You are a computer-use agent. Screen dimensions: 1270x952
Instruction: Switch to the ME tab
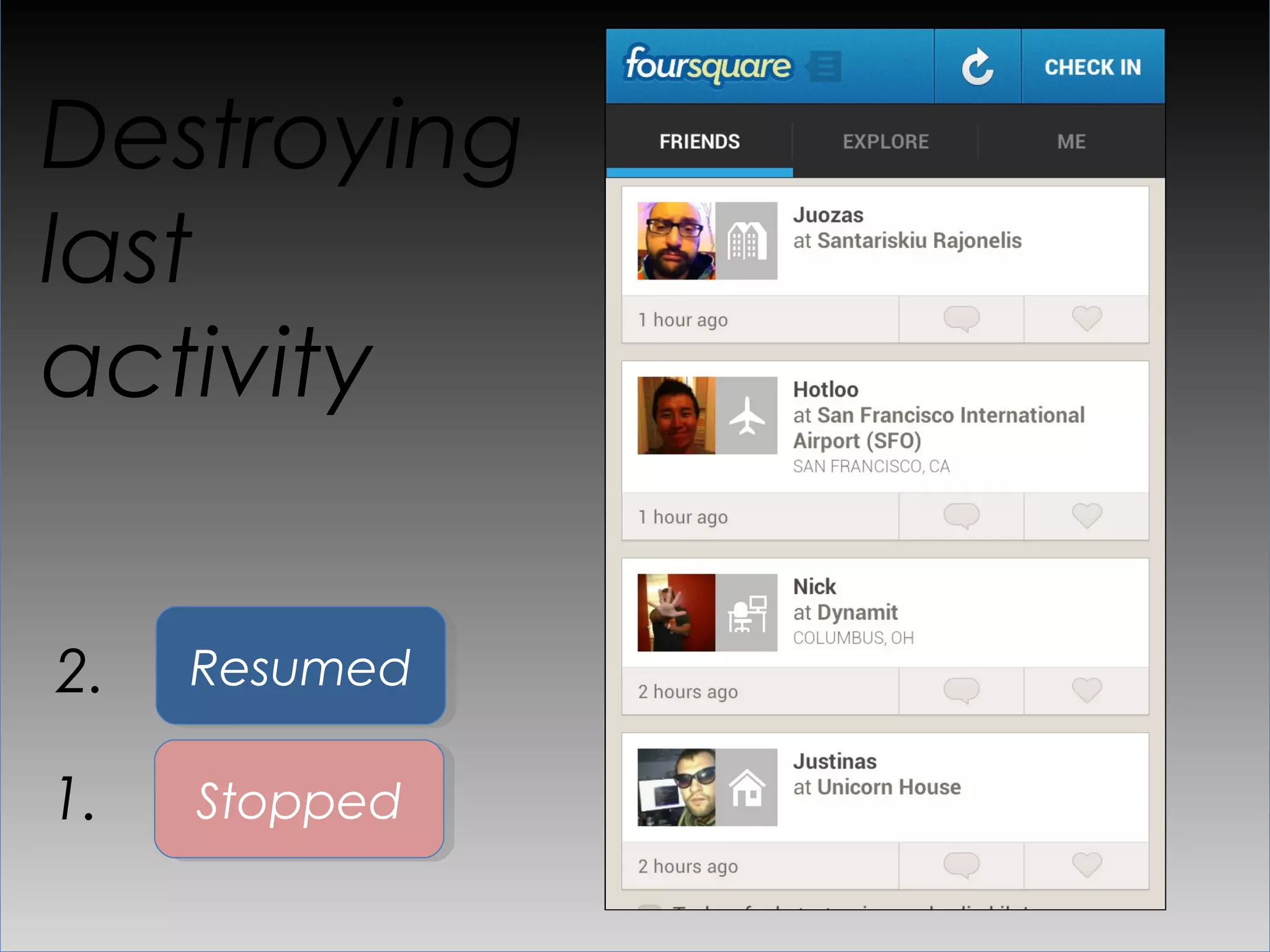point(1071,142)
